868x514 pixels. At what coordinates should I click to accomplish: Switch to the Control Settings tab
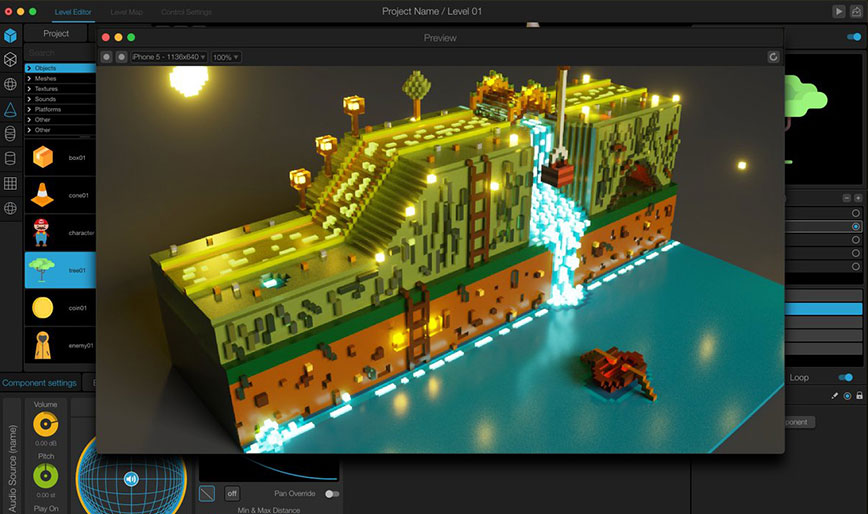click(186, 12)
